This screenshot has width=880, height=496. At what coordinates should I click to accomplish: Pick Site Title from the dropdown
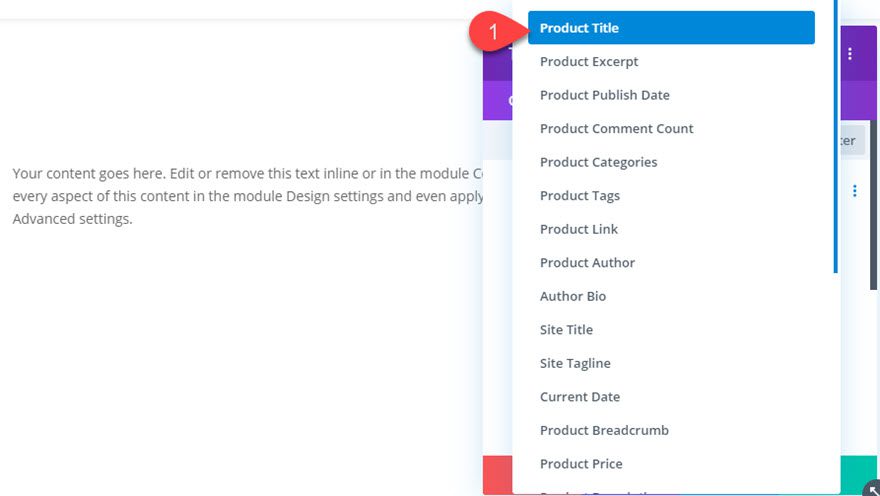click(566, 330)
